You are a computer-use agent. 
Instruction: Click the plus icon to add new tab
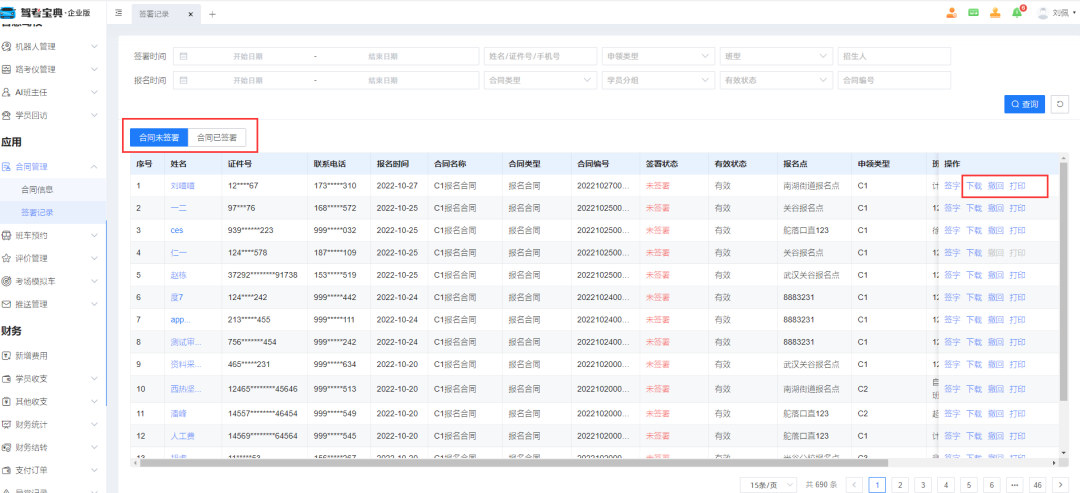click(212, 14)
